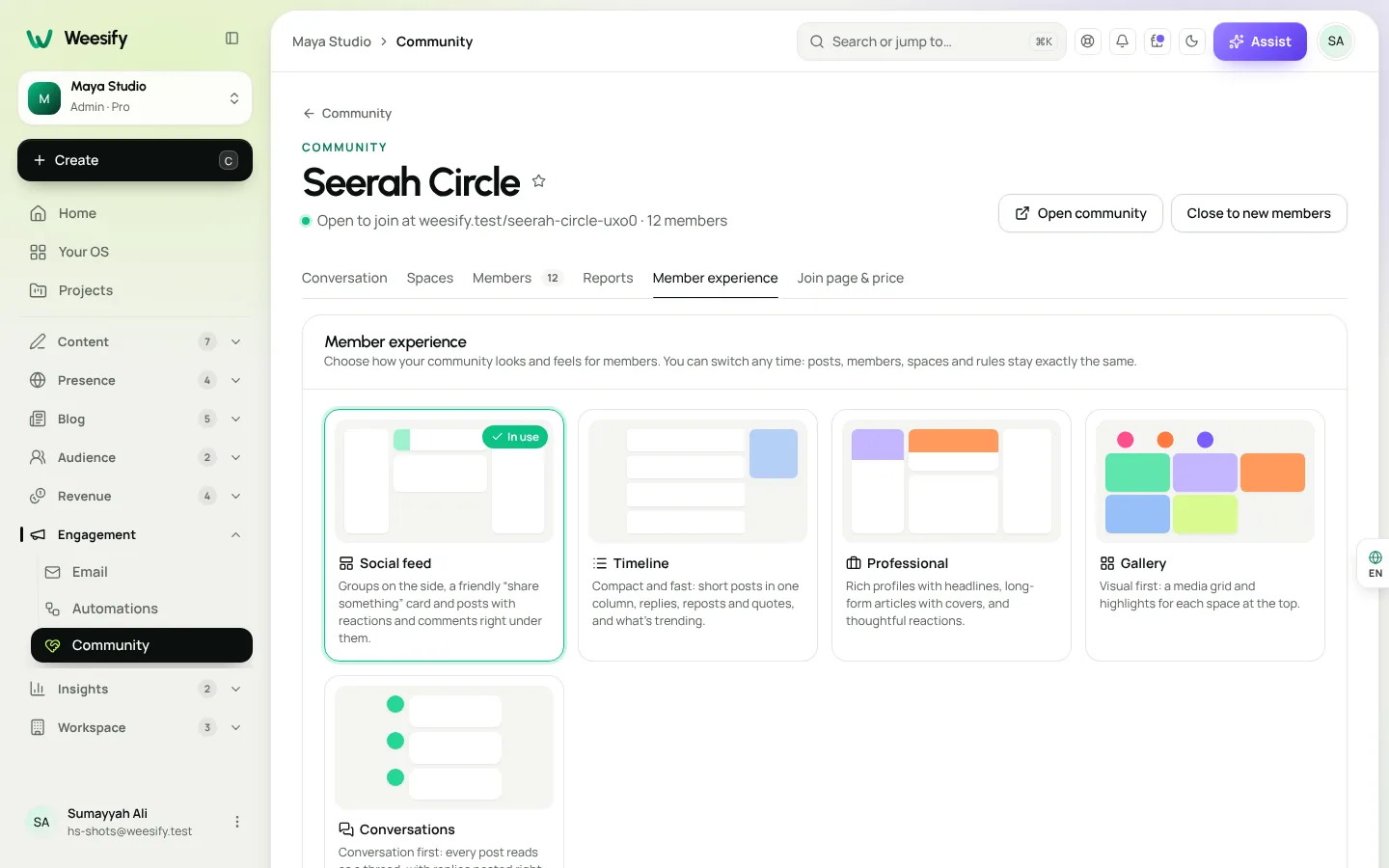Click the Assist button
This screenshot has height=868, width=1389.
pyautogui.click(x=1260, y=41)
